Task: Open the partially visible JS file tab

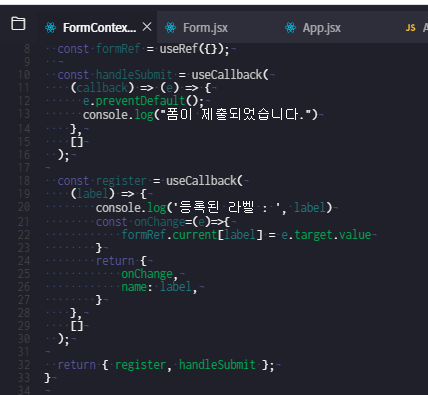Action: tap(416, 28)
